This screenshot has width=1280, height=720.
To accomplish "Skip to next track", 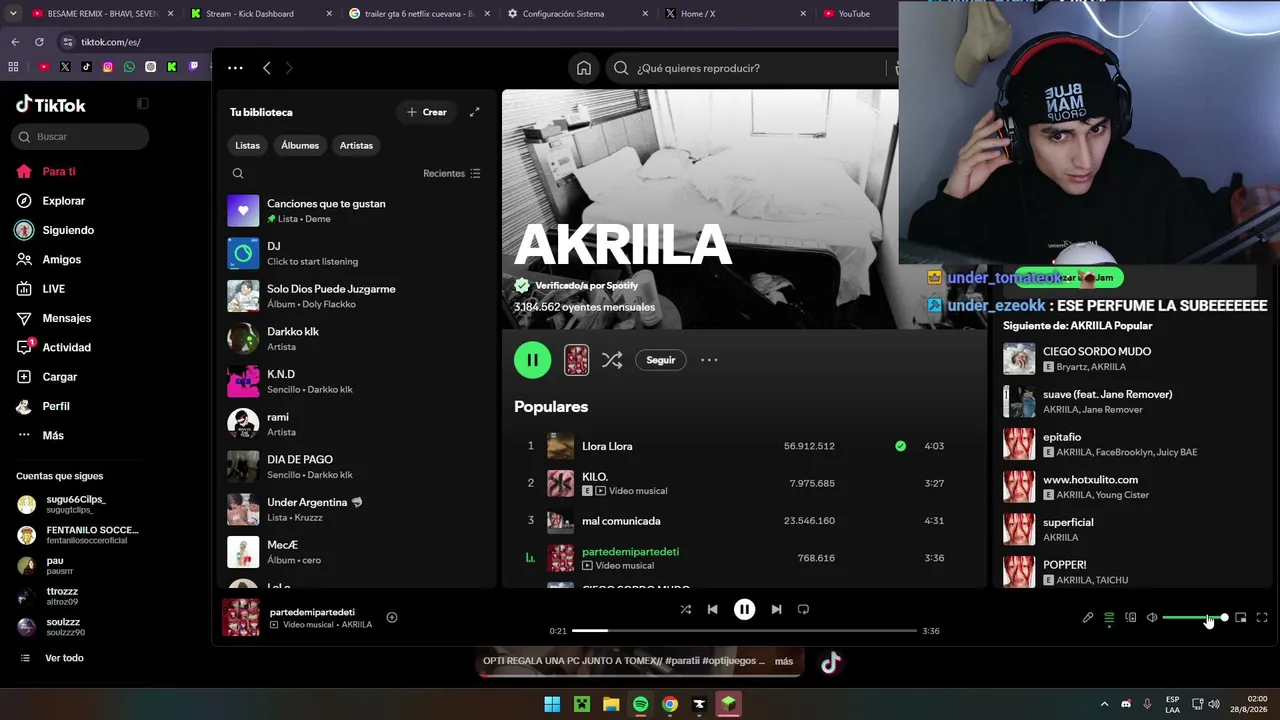I will coord(776,609).
